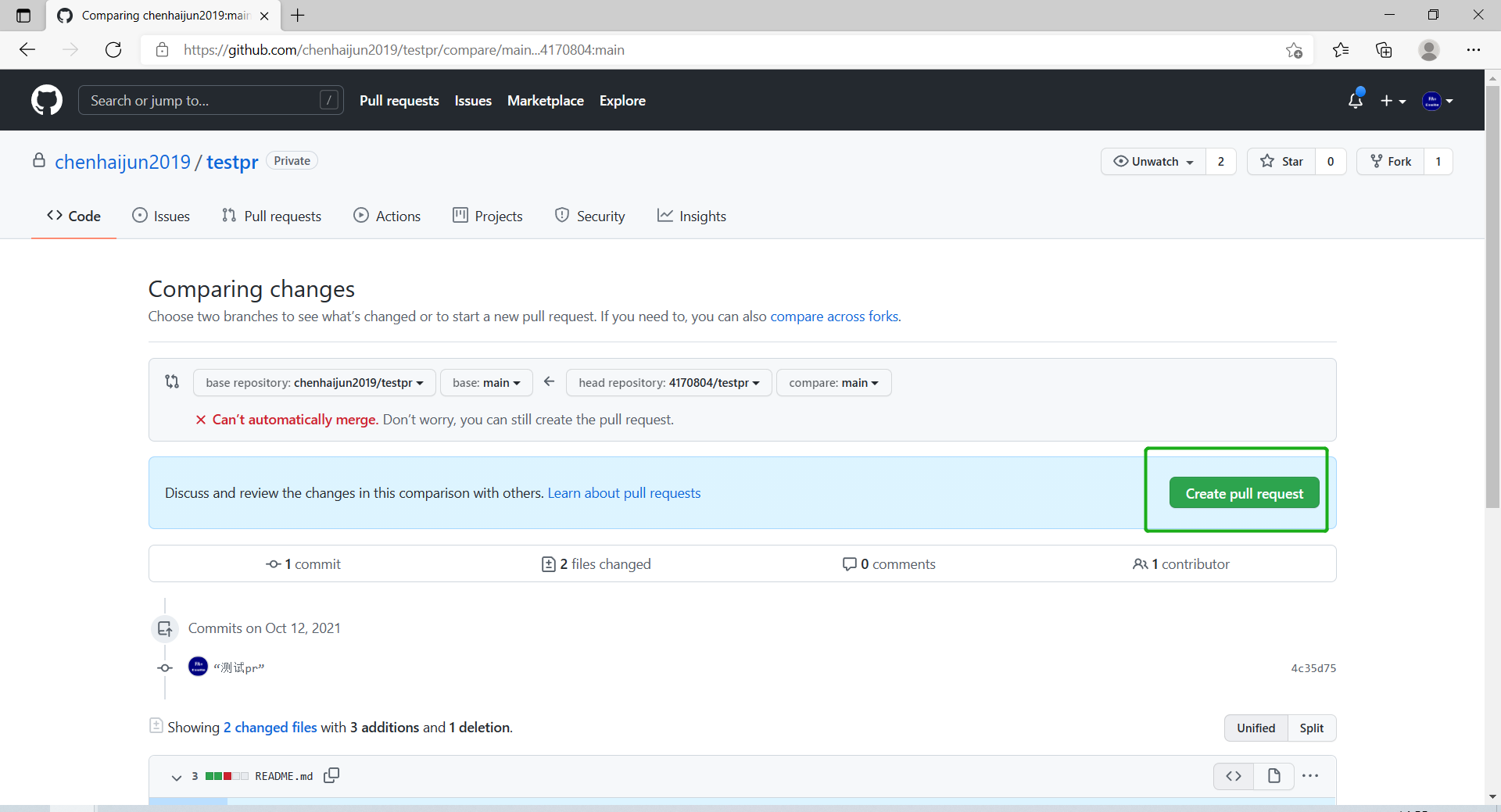Click the vertical page scrollbar
The image size is (1501, 812).
1492,297
